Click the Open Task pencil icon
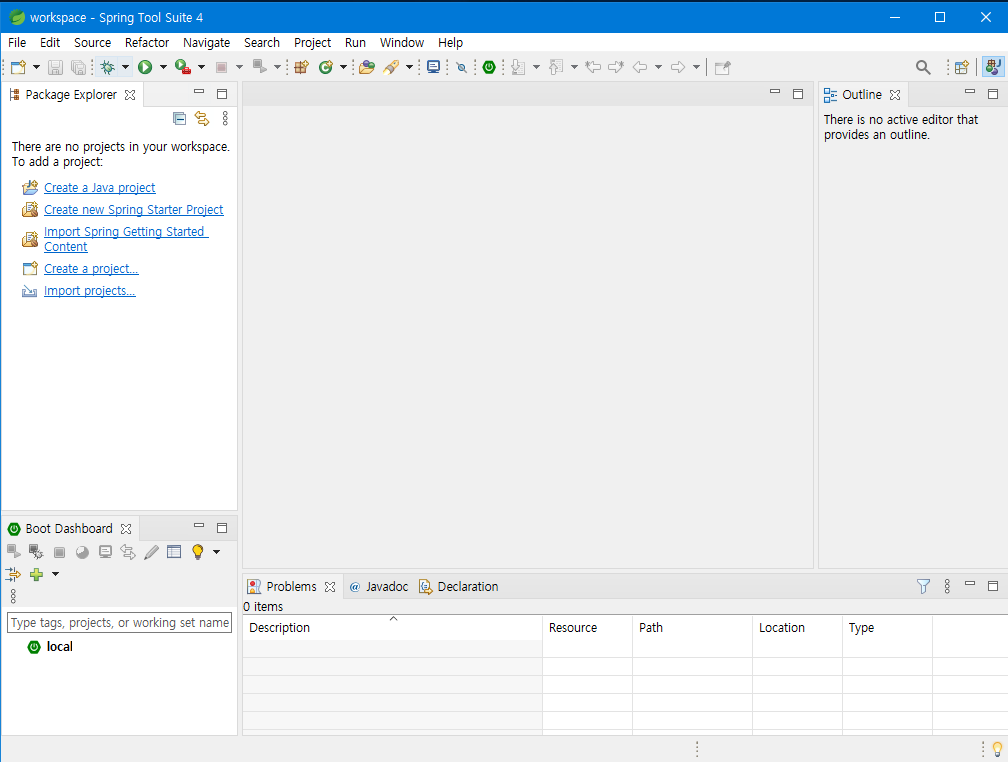This screenshot has width=1008, height=762. tap(391, 67)
